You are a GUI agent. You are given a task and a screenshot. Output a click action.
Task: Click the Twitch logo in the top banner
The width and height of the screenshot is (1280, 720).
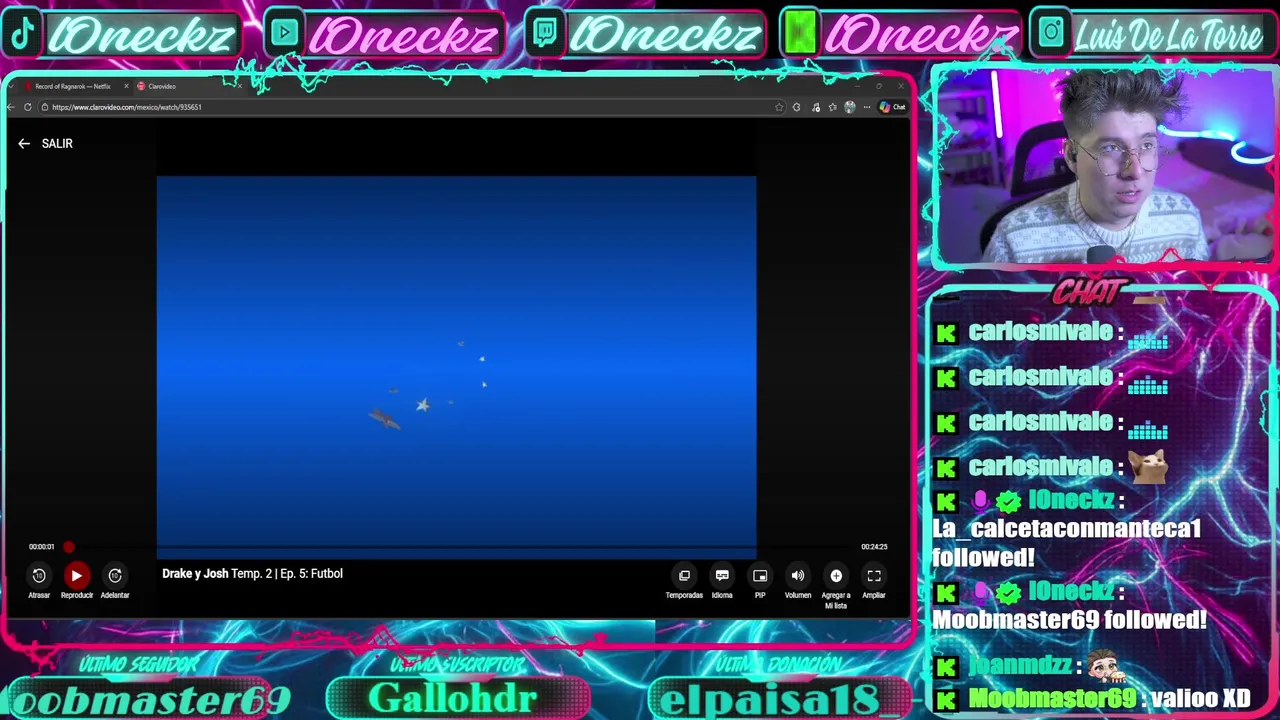point(545,34)
